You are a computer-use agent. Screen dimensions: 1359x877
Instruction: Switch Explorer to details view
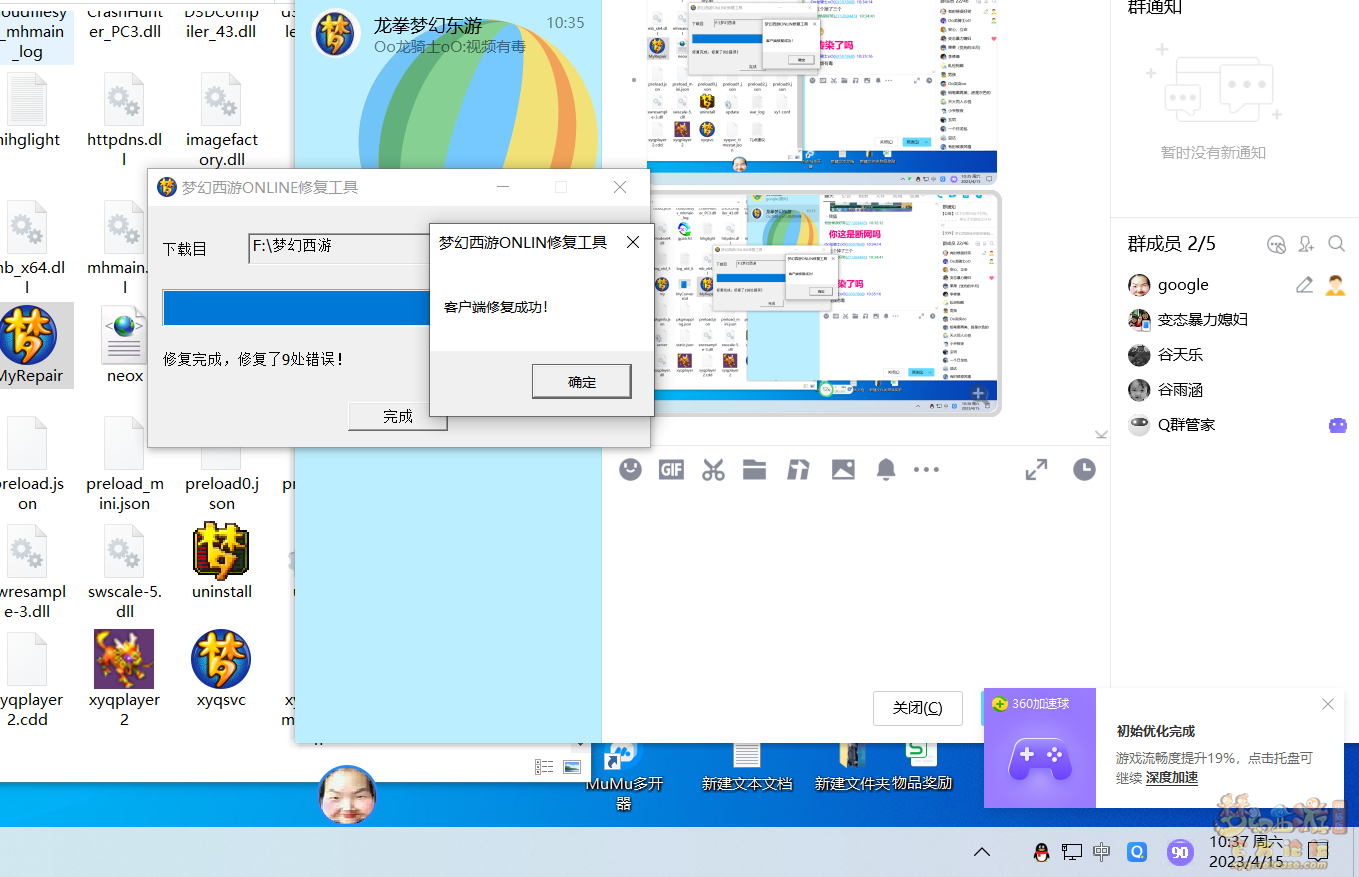tap(544, 767)
